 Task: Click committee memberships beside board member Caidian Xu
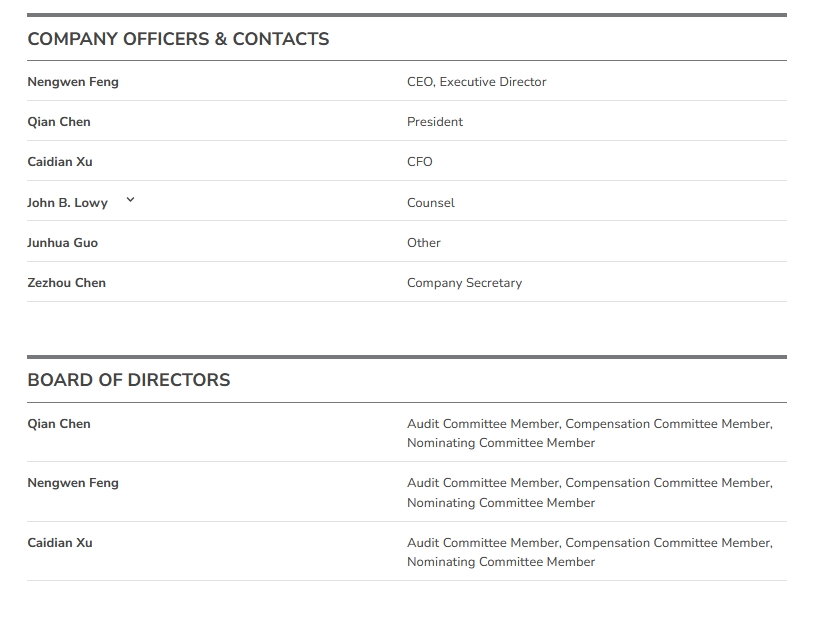coord(589,552)
